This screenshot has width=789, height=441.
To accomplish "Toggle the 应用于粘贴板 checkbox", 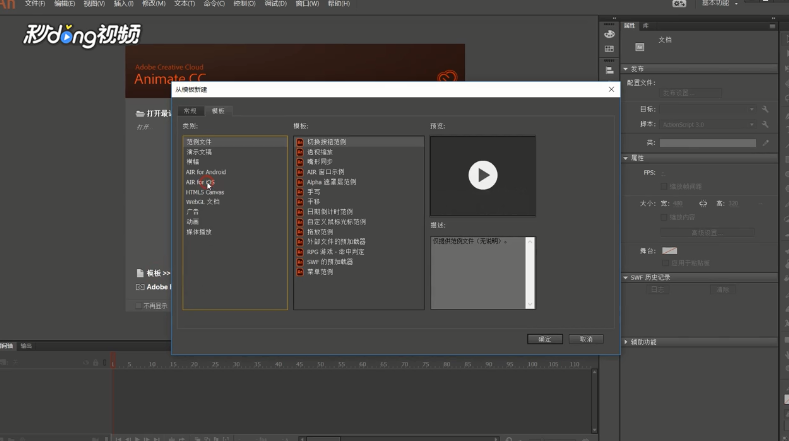I will (666, 263).
